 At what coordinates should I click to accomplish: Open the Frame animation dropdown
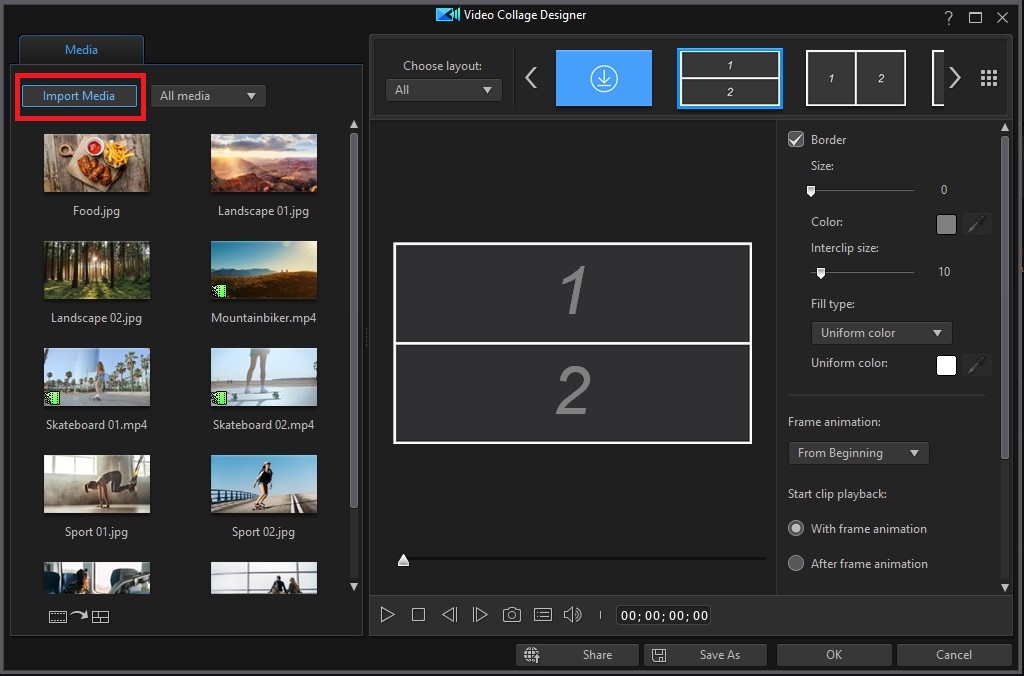point(858,453)
